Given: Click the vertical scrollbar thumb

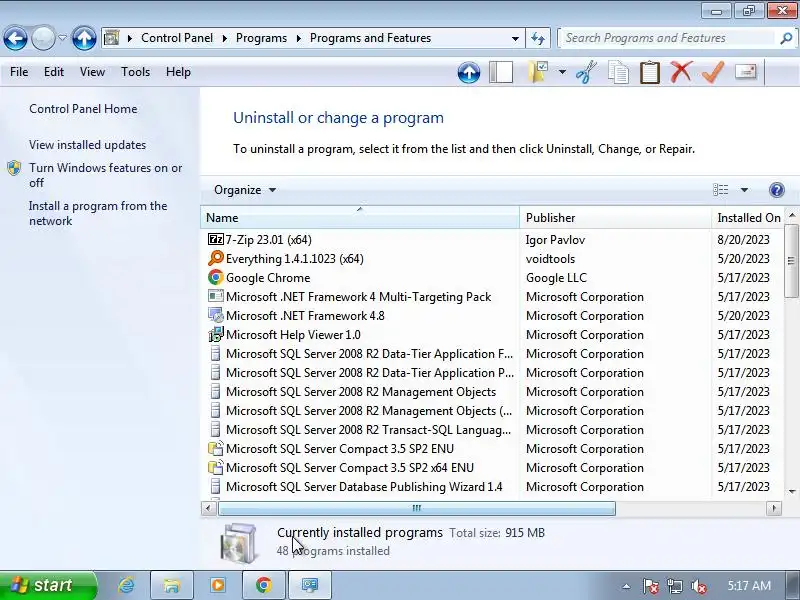Looking at the screenshot, I should (x=791, y=260).
